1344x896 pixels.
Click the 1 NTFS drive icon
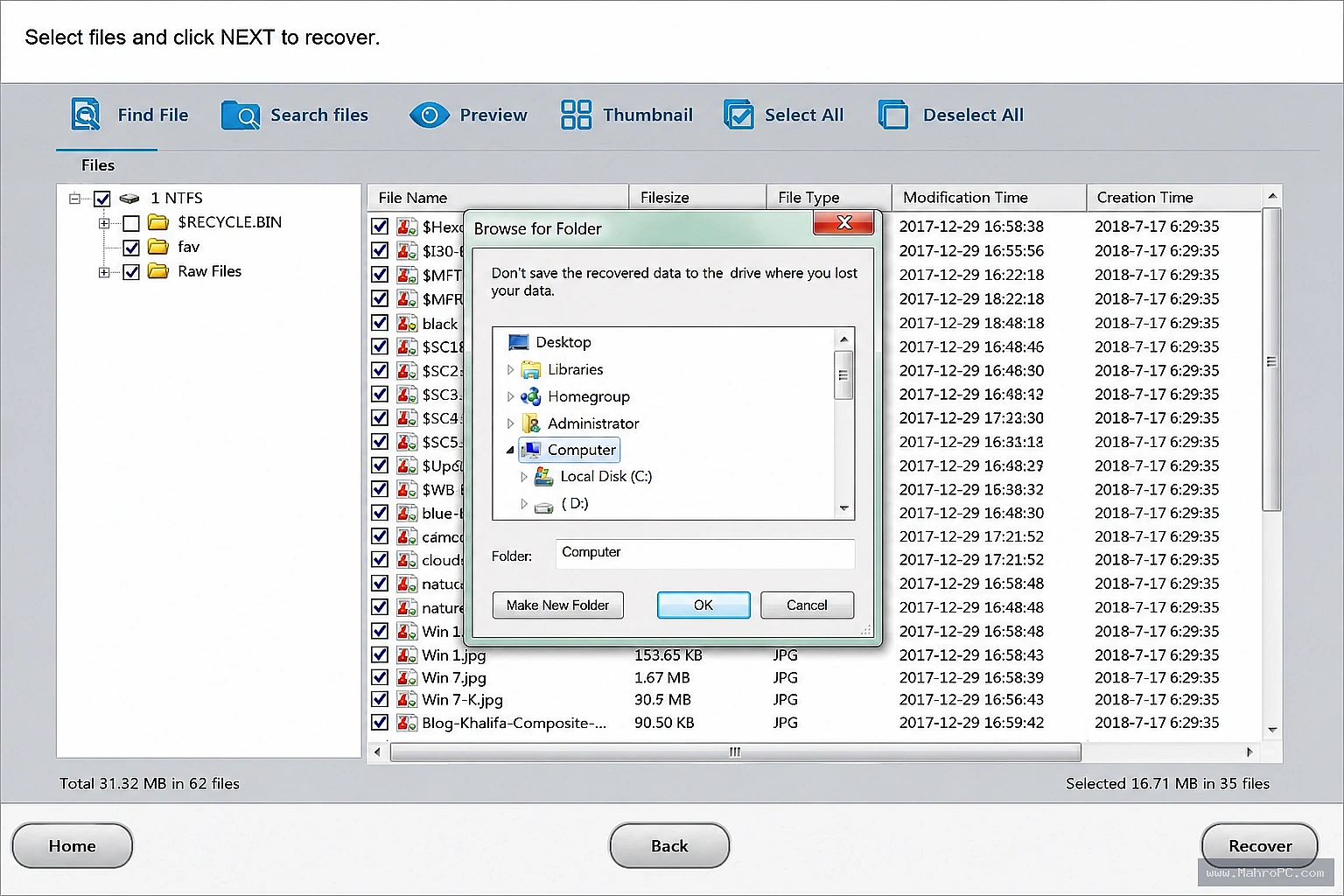click(x=129, y=199)
